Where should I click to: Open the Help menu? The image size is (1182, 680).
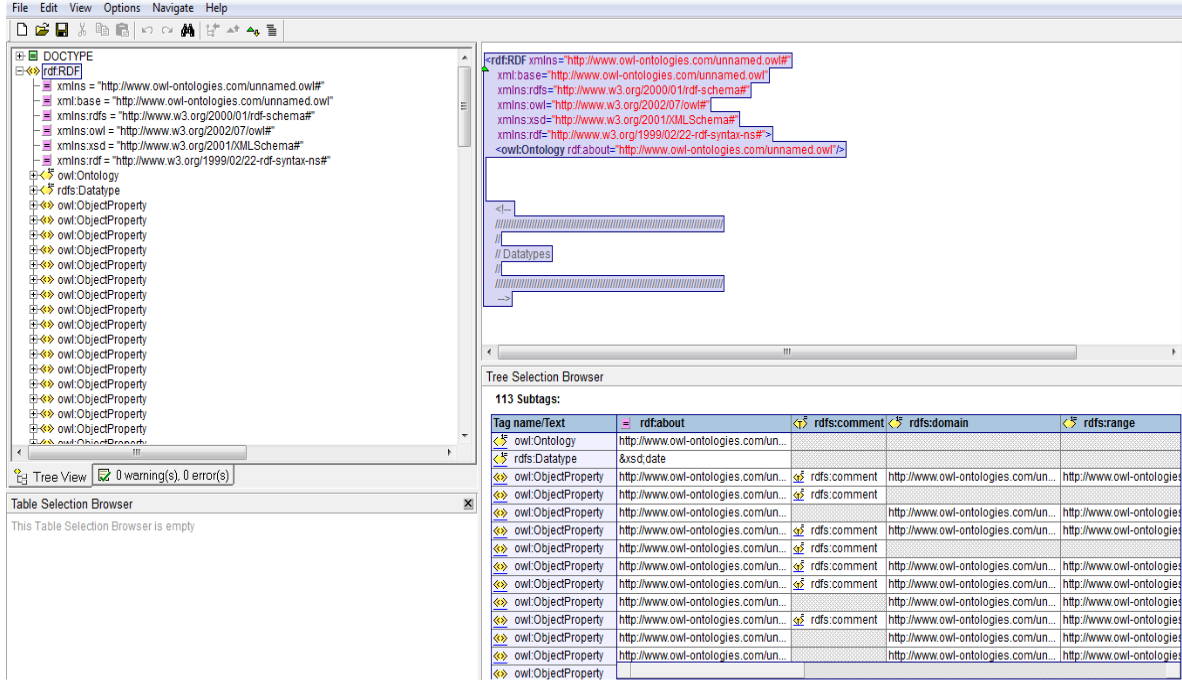point(216,8)
